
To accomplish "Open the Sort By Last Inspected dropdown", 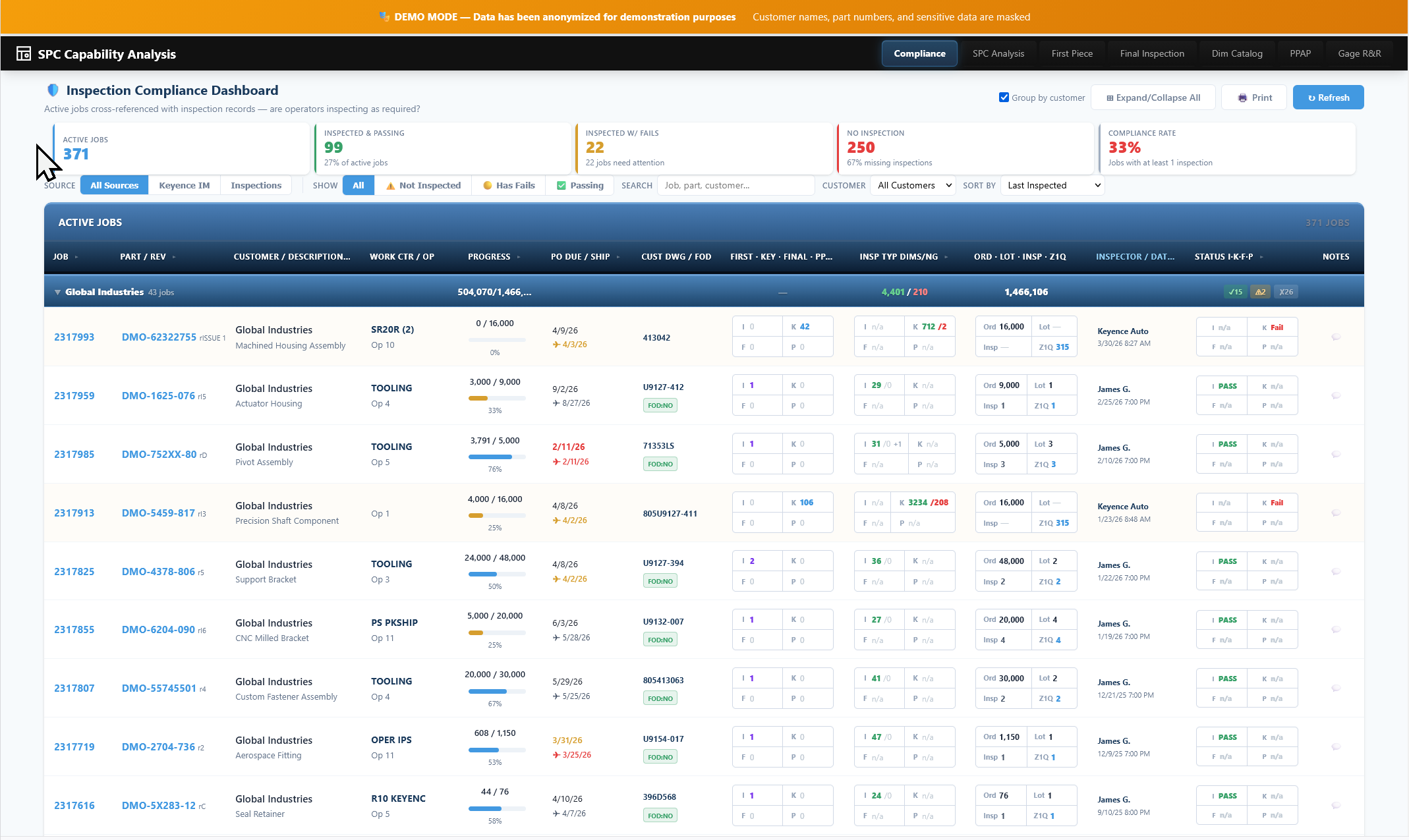I will coord(1053,186).
